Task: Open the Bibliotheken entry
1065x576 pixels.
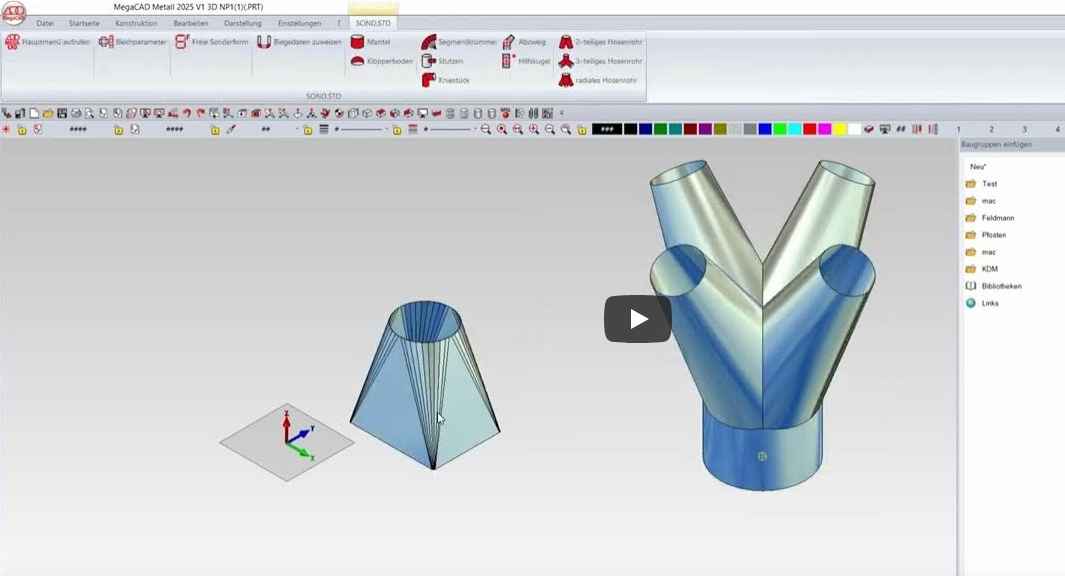Action: click(x=1000, y=286)
